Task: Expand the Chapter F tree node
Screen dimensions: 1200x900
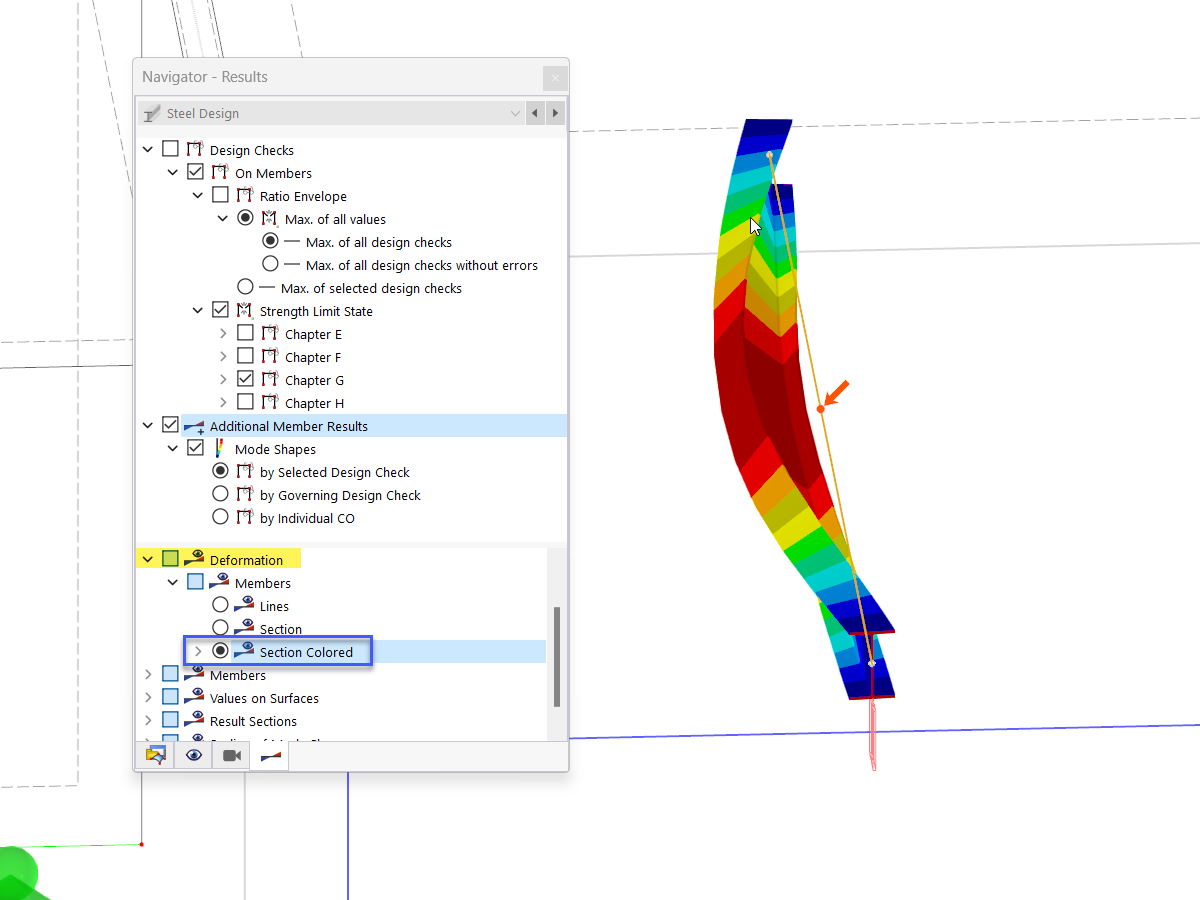Action: [x=222, y=356]
